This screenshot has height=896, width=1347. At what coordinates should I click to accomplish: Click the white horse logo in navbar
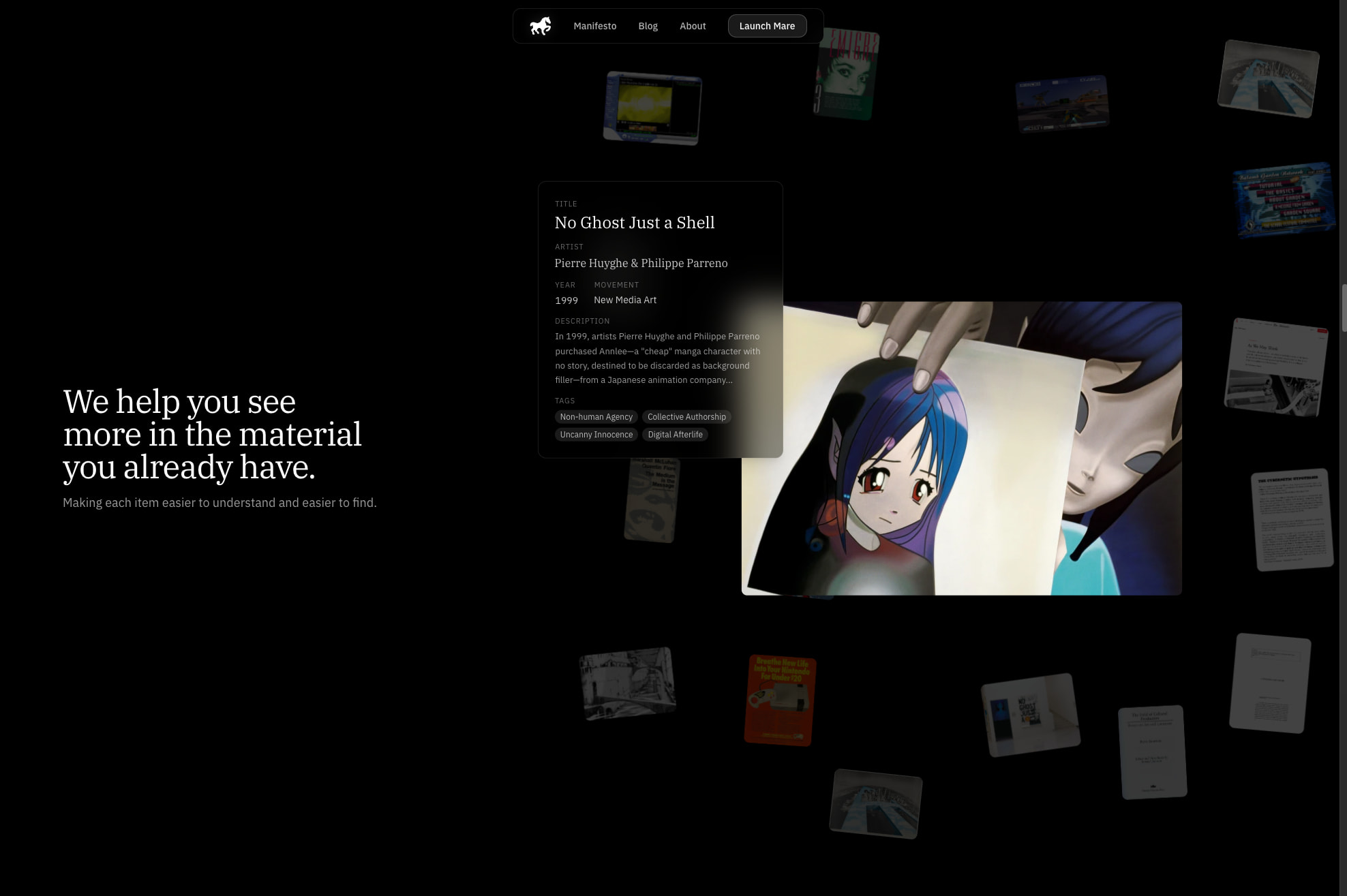tap(541, 26)
